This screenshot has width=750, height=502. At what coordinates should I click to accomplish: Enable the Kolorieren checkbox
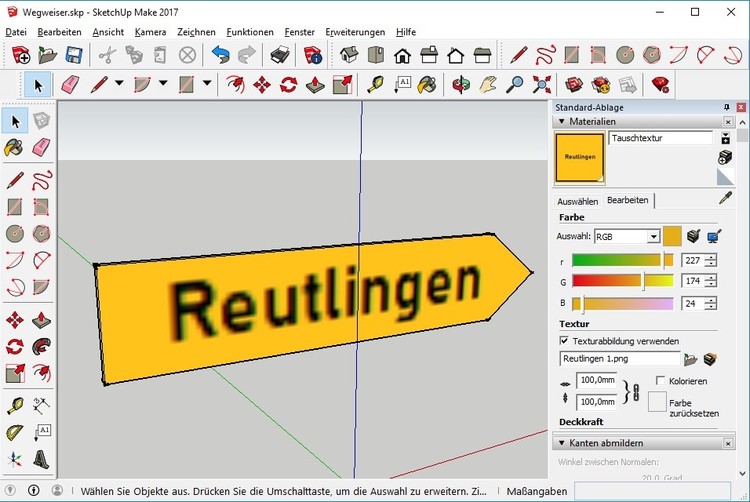coord(660,381)
